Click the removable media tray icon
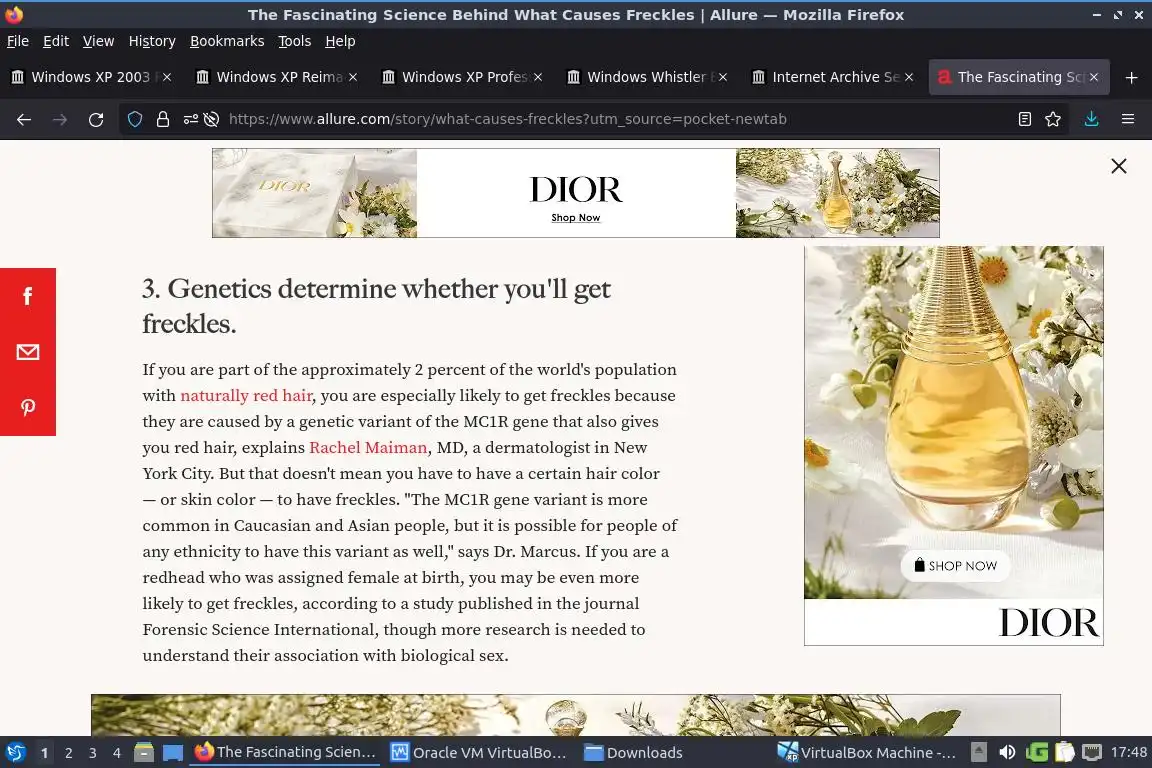 (979, 753)
